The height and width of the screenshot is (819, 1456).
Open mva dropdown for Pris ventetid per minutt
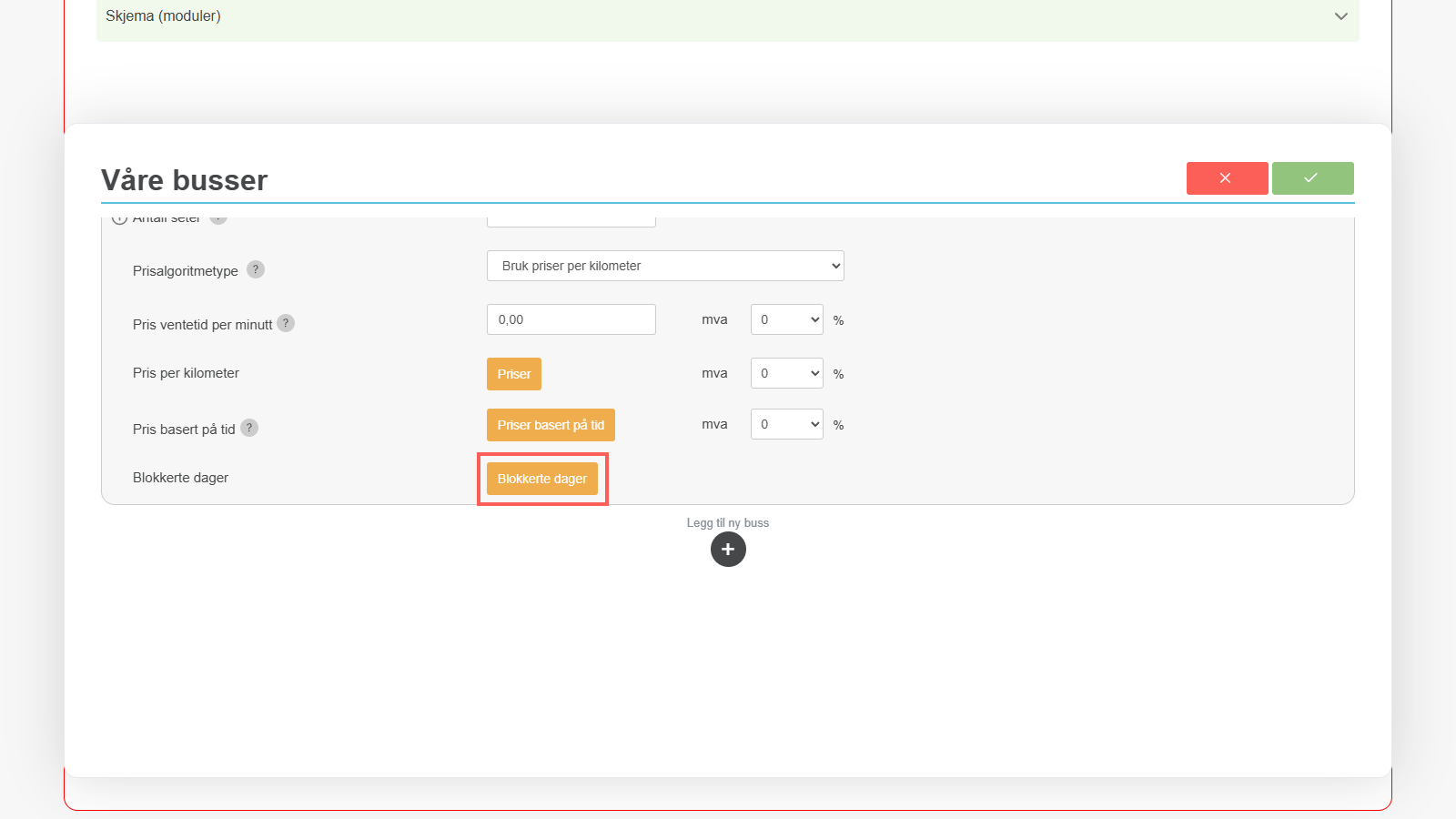786,319
